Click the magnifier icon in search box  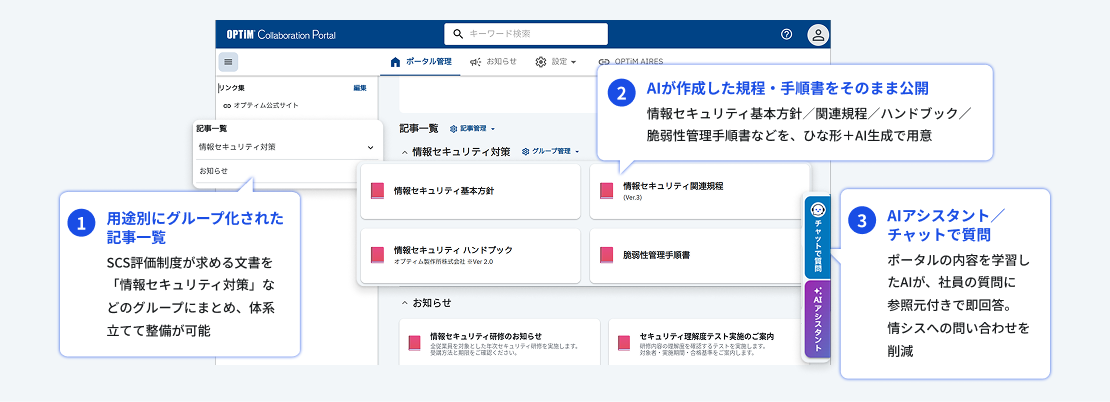[458, 33]
